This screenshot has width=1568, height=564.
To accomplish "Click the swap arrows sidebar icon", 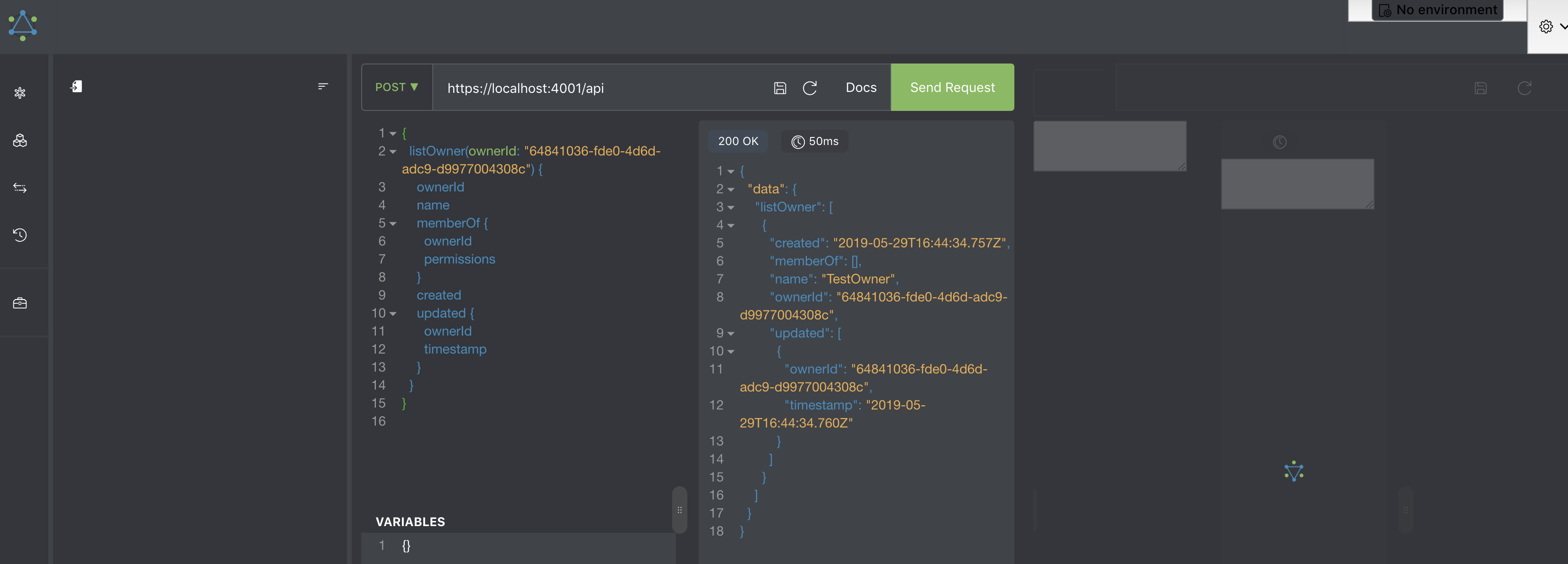I will tap(20, 187).
